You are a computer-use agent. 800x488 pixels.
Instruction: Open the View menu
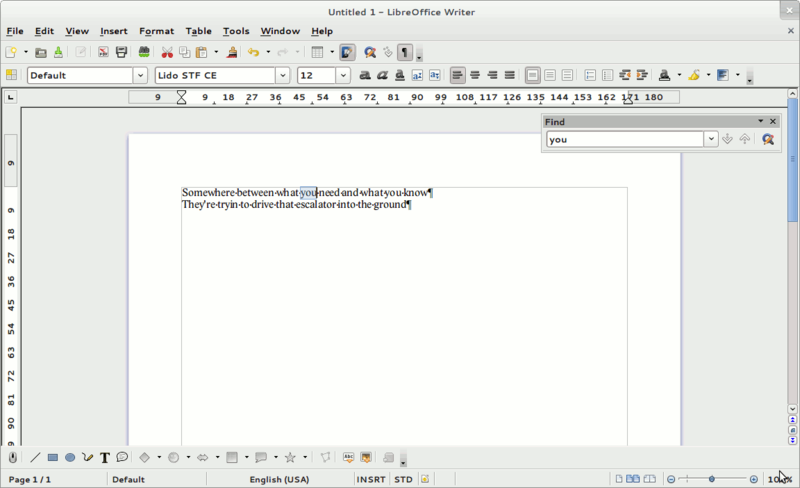(x=77, y=31)
